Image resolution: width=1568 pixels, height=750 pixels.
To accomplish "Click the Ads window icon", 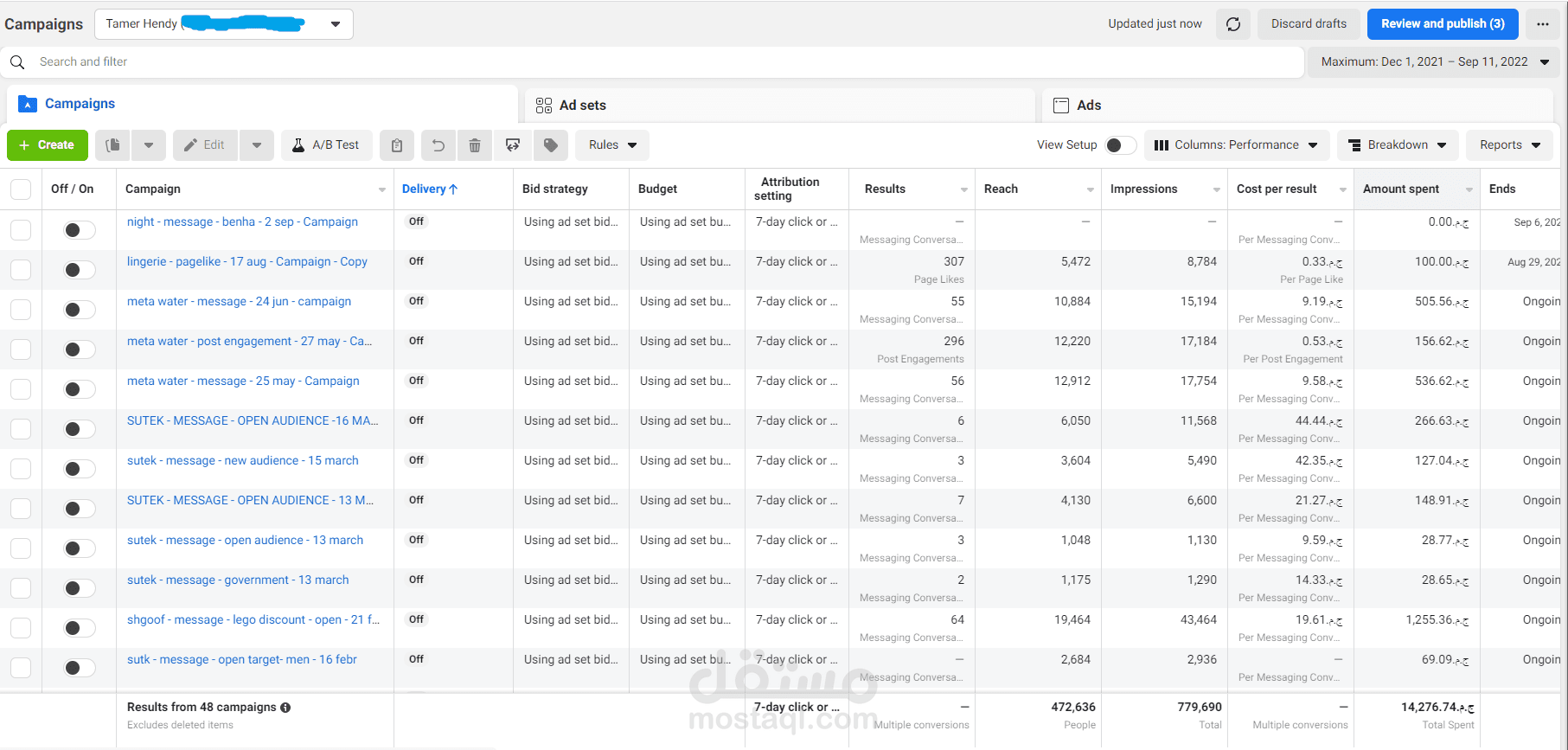I will click(x=1061, y=106).
